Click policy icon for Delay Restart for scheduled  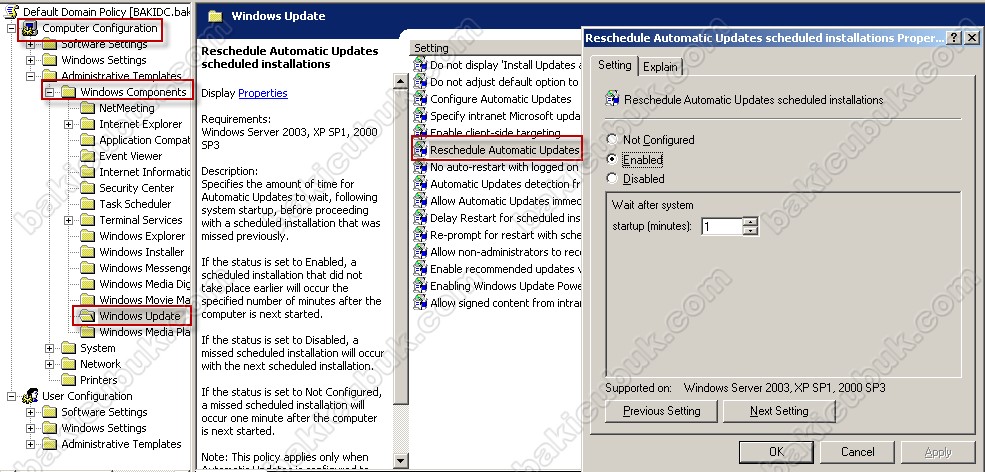(x=420, y=218)
